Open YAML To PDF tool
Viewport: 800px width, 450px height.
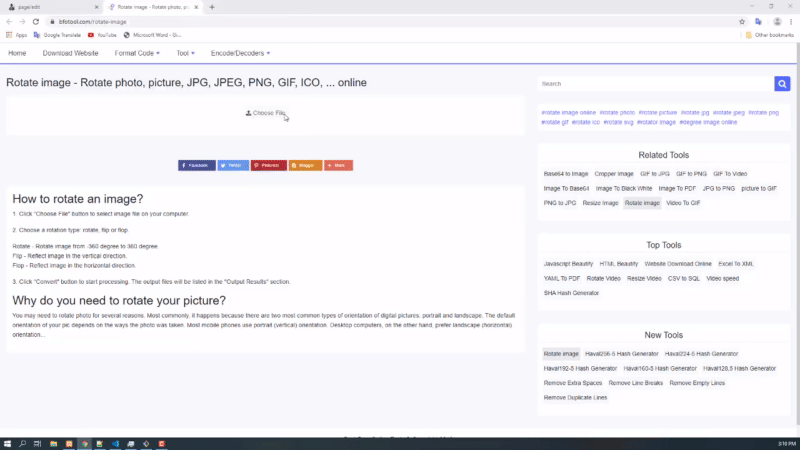tap(562, 279)
